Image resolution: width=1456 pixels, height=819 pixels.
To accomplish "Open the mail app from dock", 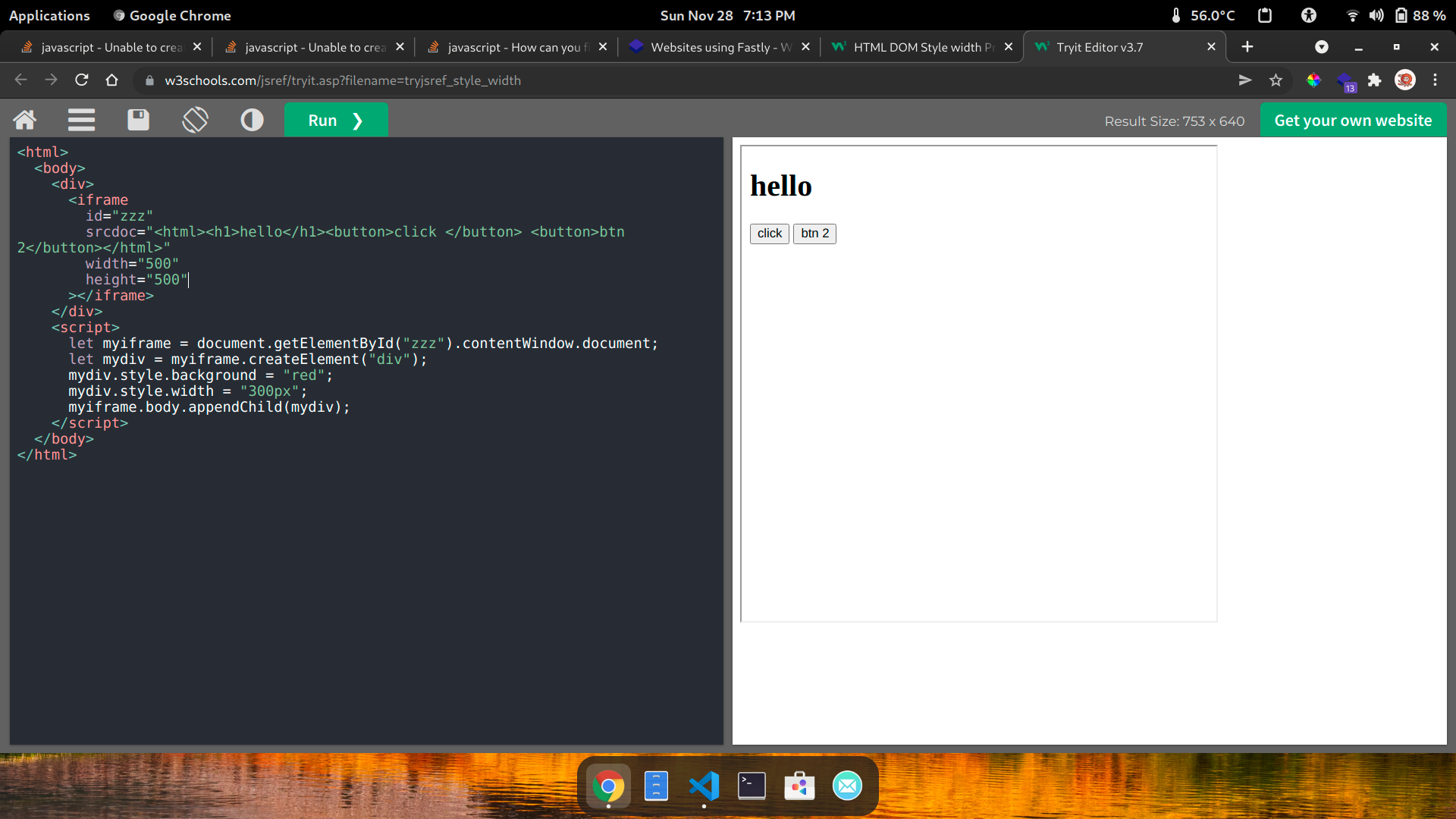I will click(x=847, y=786).
